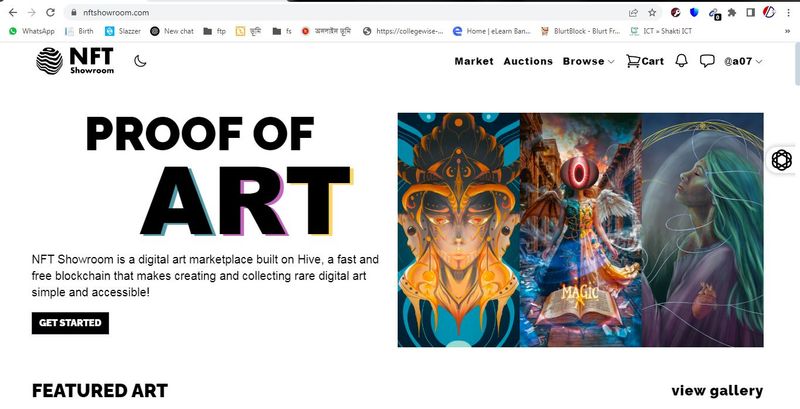
Task: Share this page icon in address bar
Action: [633, 12]
